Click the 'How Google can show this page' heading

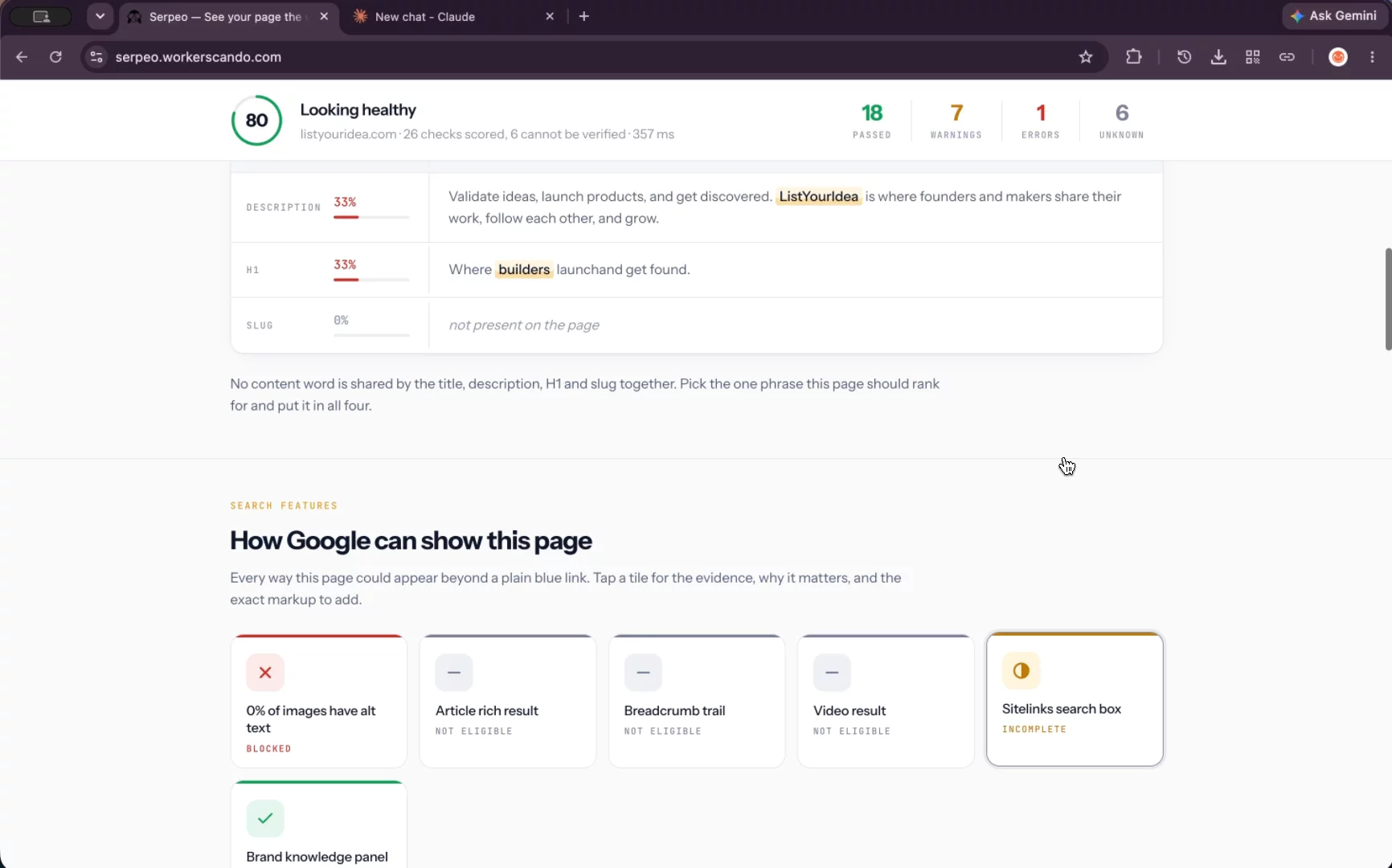pyautogui.click(x=411, y=541)
